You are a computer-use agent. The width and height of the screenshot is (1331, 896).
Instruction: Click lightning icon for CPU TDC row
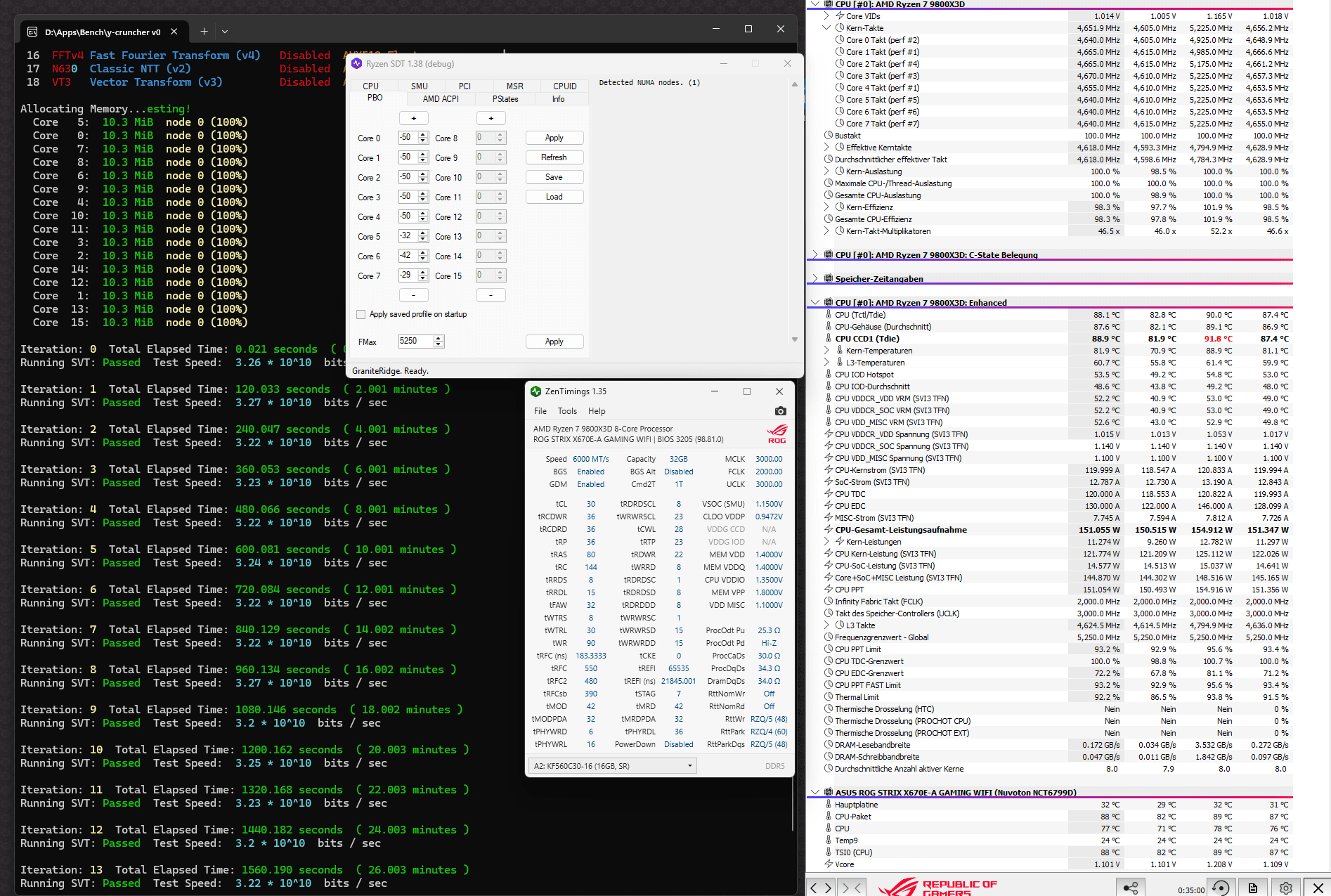[x=829, y=494]
